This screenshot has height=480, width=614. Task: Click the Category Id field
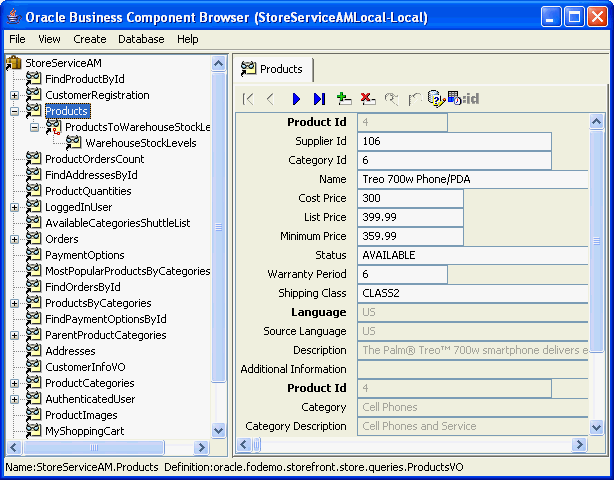click(454, 160)
